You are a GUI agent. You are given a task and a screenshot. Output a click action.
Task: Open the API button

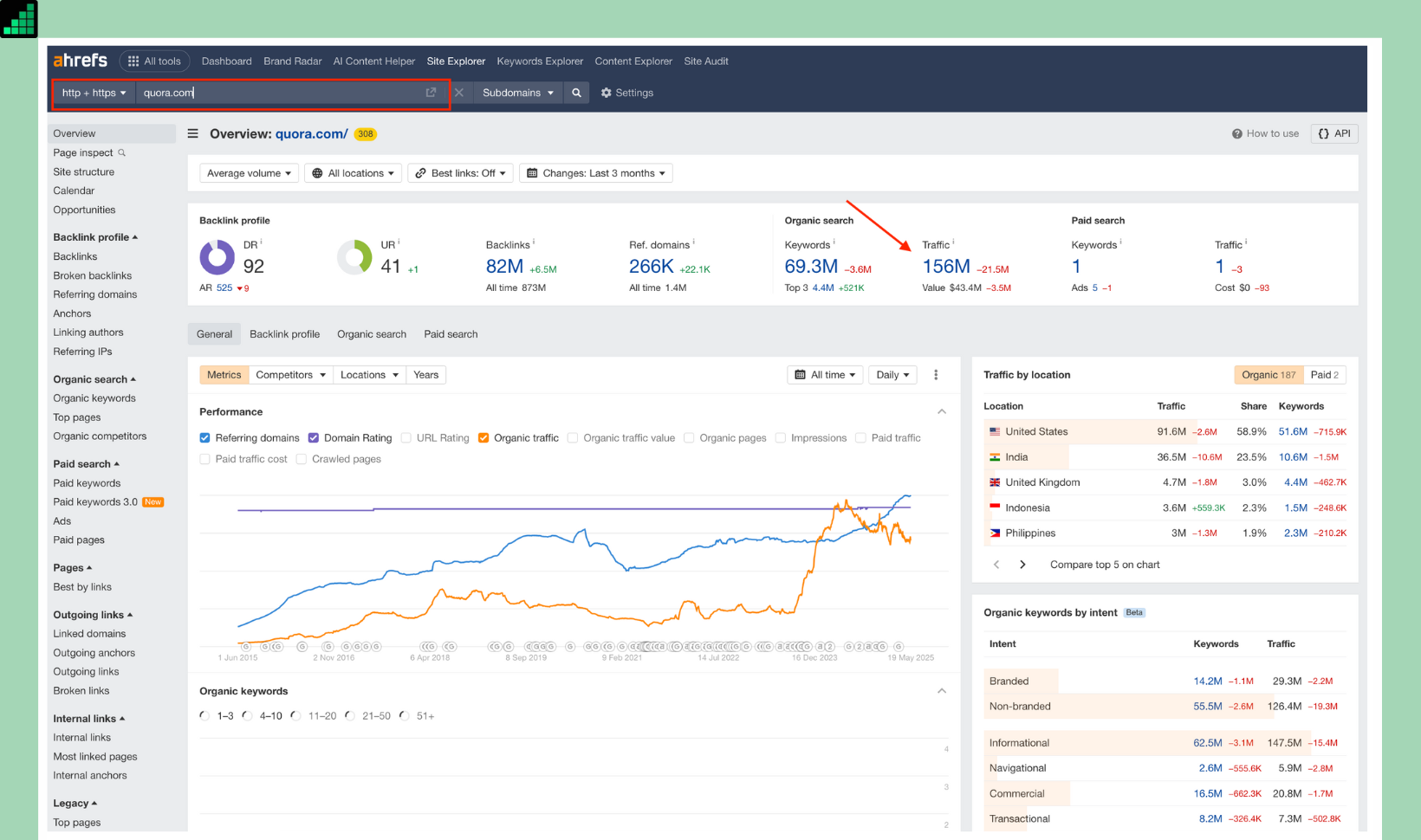click(1334, 133)
